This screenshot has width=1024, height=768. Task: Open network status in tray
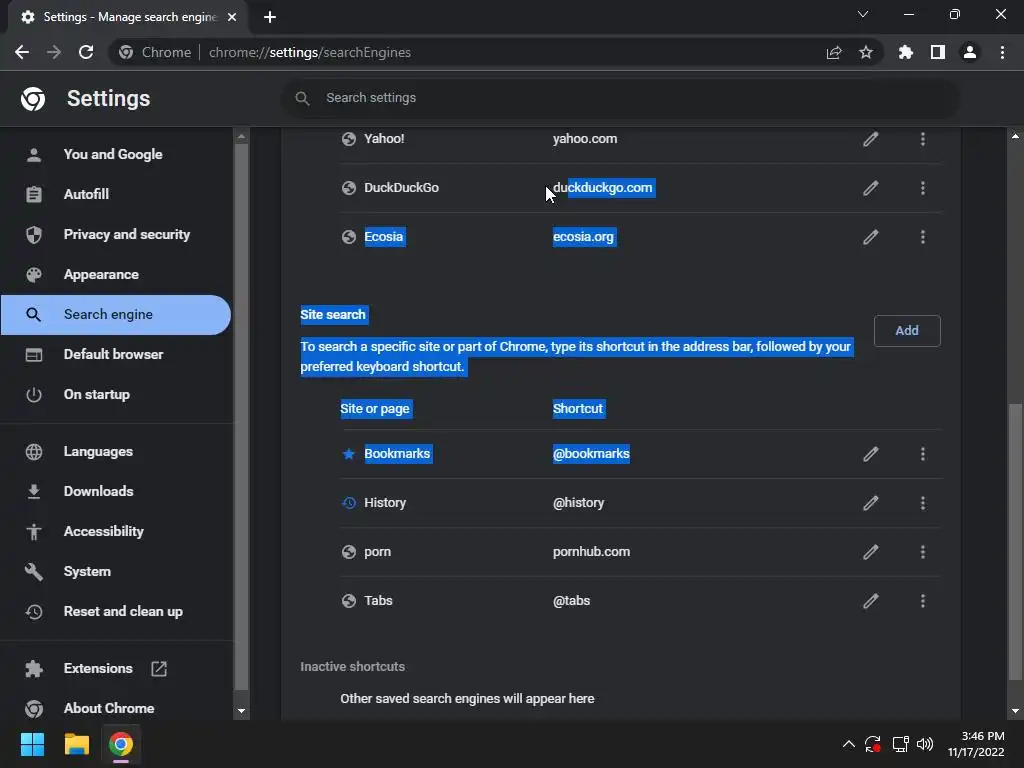[901, 744]
